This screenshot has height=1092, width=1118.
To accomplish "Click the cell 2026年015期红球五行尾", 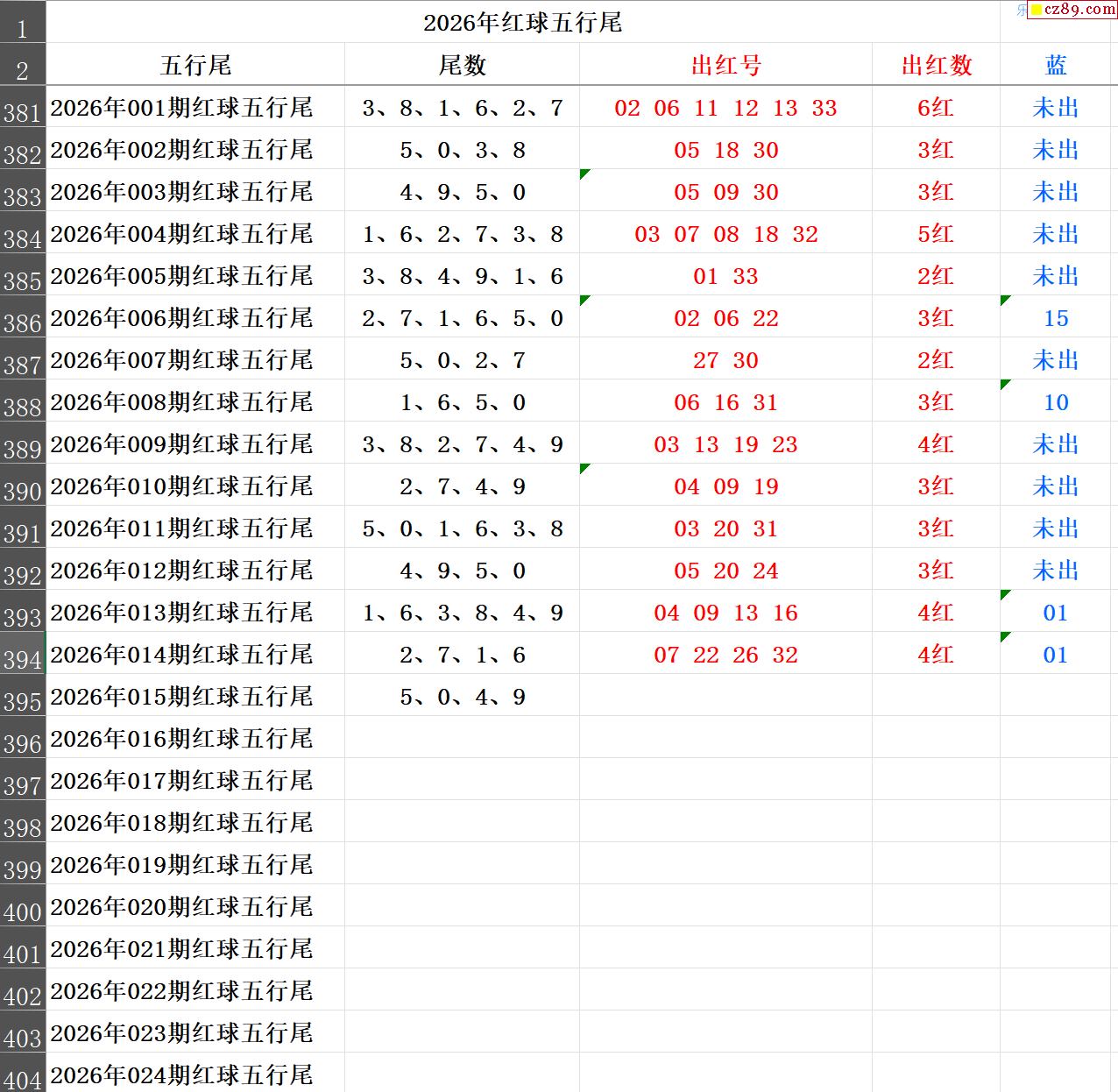I will [181, 697].
